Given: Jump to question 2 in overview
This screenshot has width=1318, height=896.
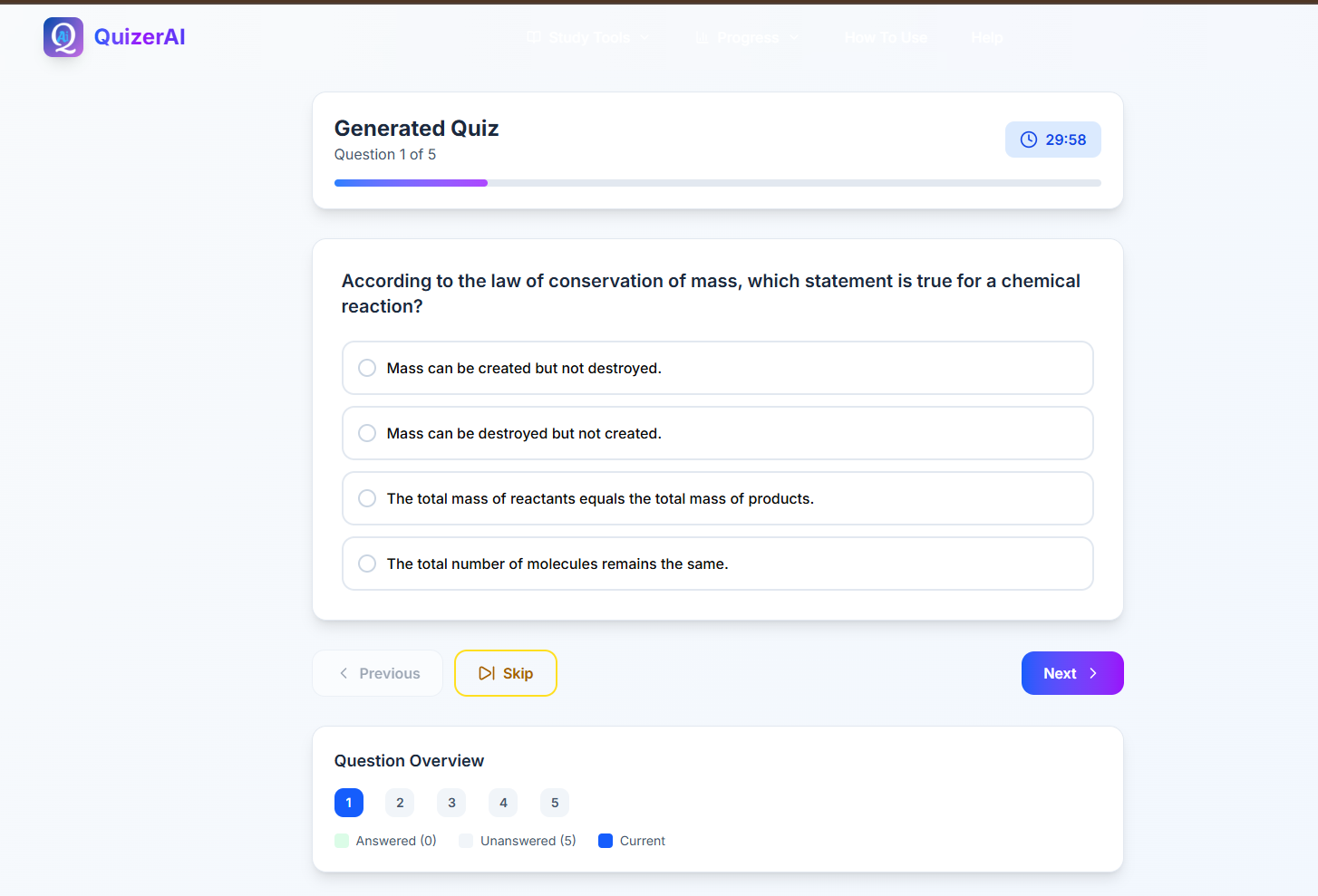Looking at the screenshot, I should coord(400,803).
